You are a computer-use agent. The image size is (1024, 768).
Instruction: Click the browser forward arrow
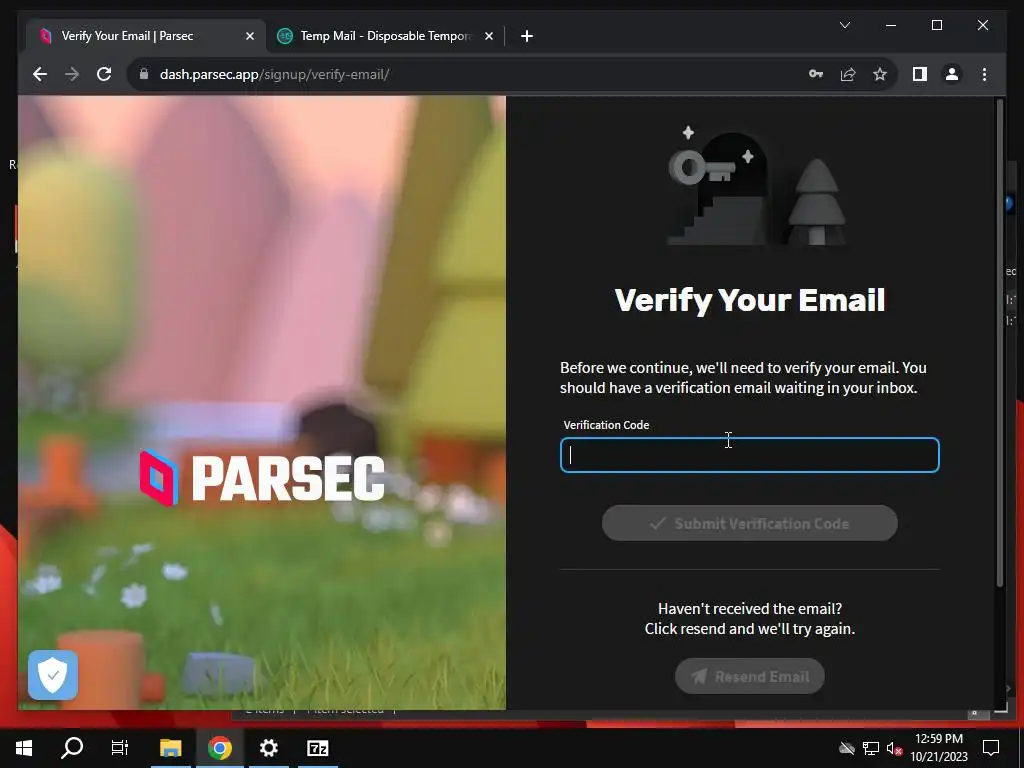click(72, 74)
